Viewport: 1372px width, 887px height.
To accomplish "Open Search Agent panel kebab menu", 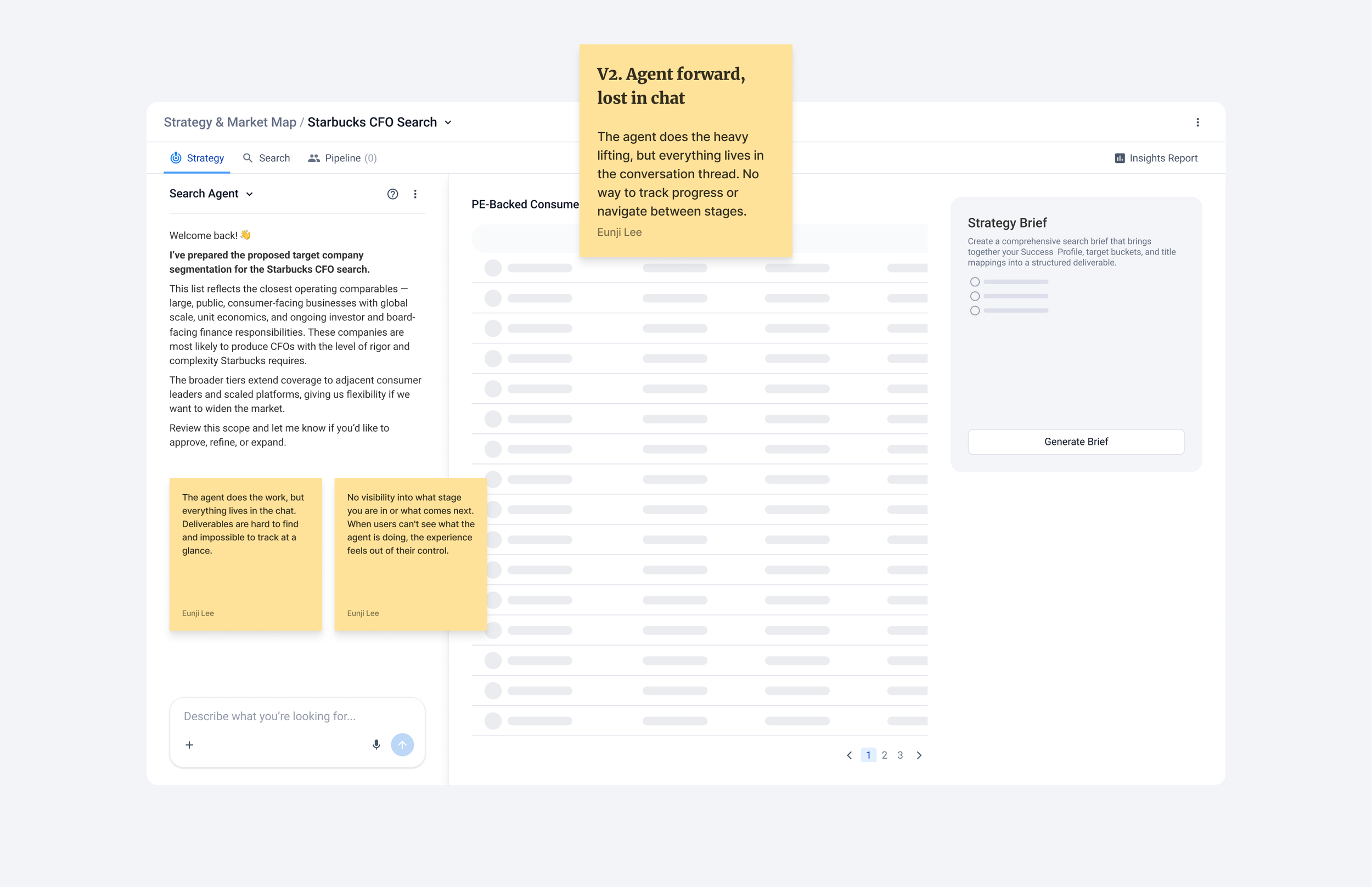I will (415, 194).
